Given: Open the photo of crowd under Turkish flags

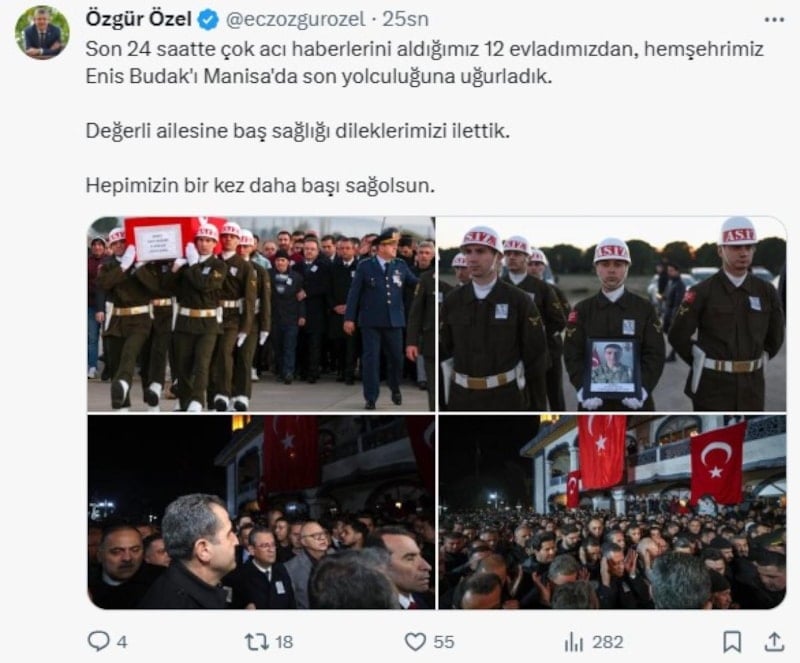Looking at the screenshot, I should (x=612, y=512).
